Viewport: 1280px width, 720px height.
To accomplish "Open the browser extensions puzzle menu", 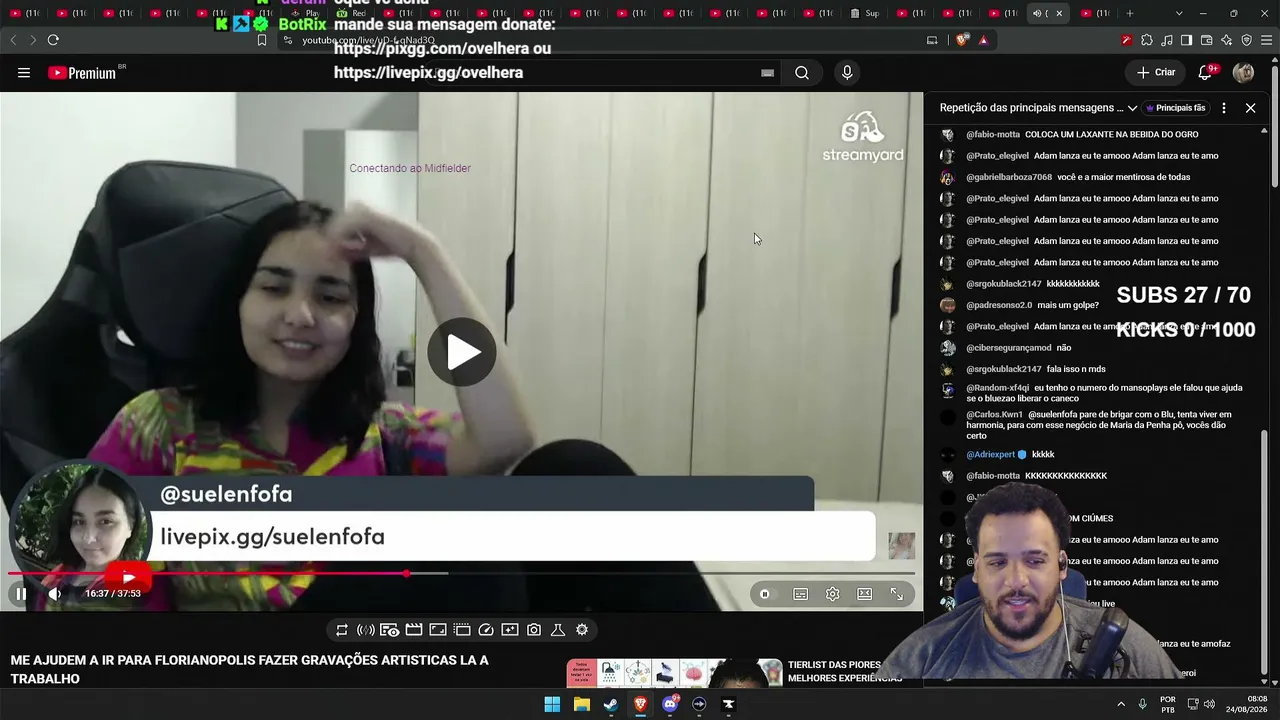I will point(1147,40).
